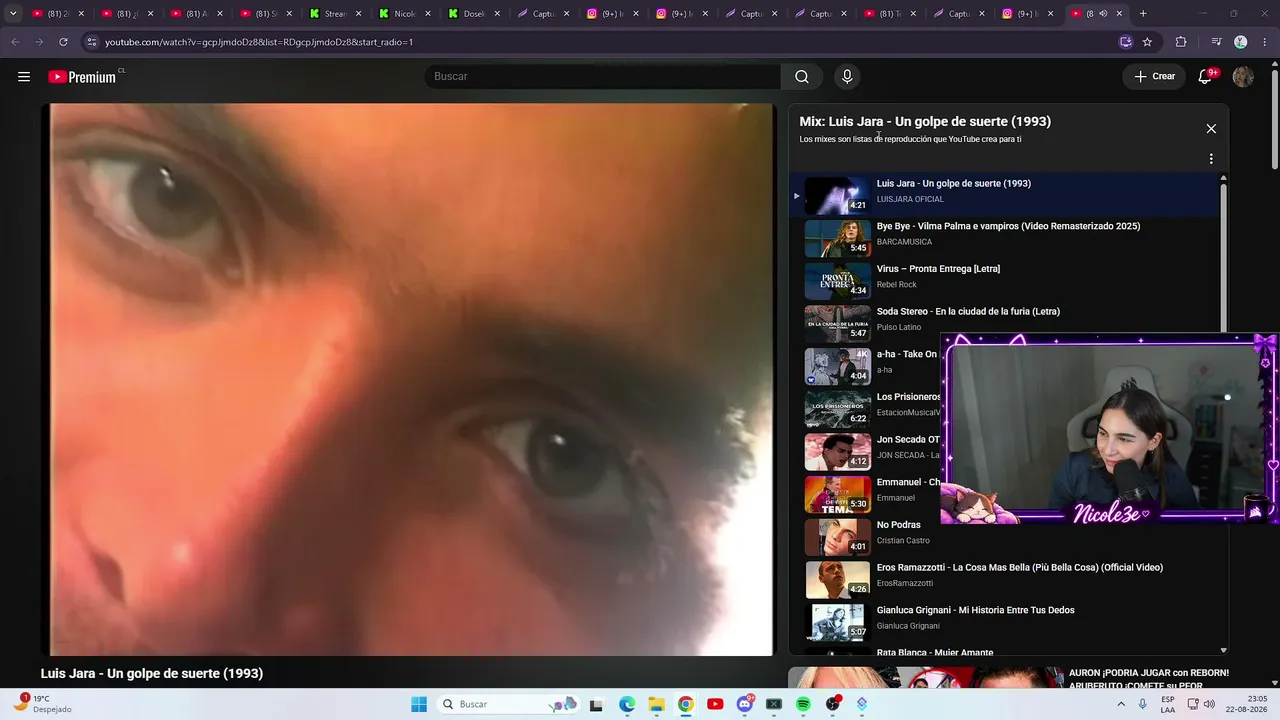Open the LUISJARA OFICIAL channel name
This screenshot has width=1280, height=720.
click(x=910, y=199)
